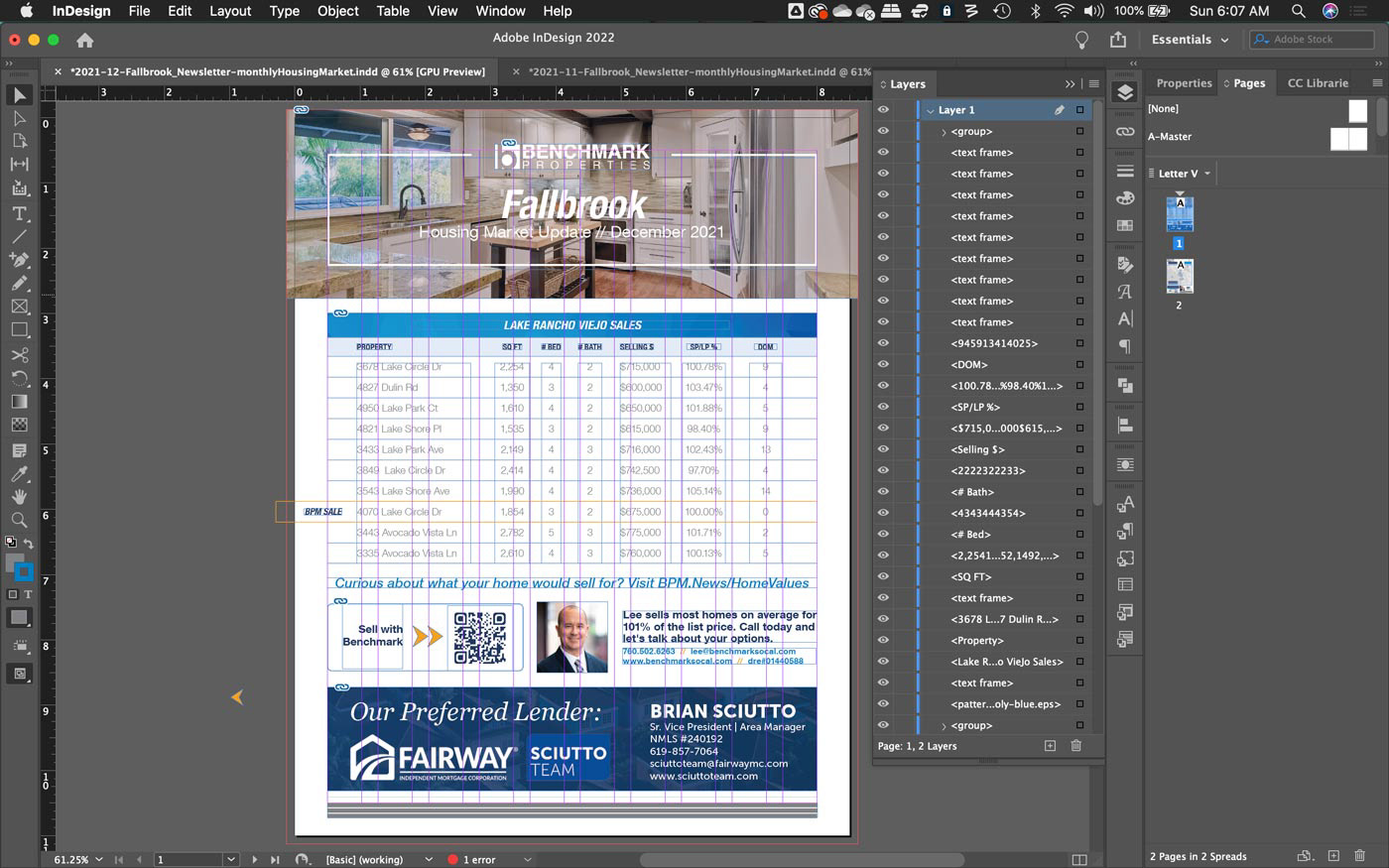Open the [Basic] (working) preflight profile dropdown
Image resolution: width=1389 pixels, height=868 pixels.
pyautogui.click(x=429, y=859)
